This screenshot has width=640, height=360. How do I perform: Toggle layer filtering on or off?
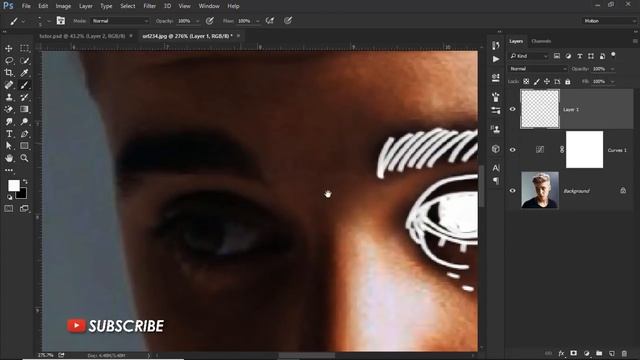pos(613,54)
